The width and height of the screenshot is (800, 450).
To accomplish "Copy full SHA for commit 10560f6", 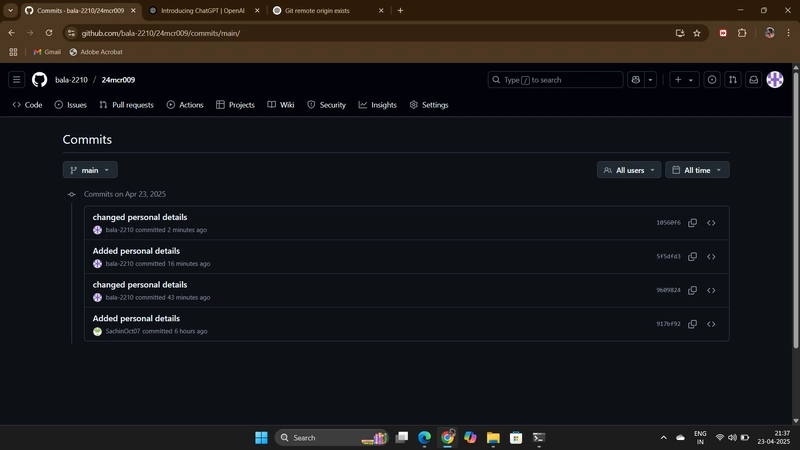I will click(692, 223).
